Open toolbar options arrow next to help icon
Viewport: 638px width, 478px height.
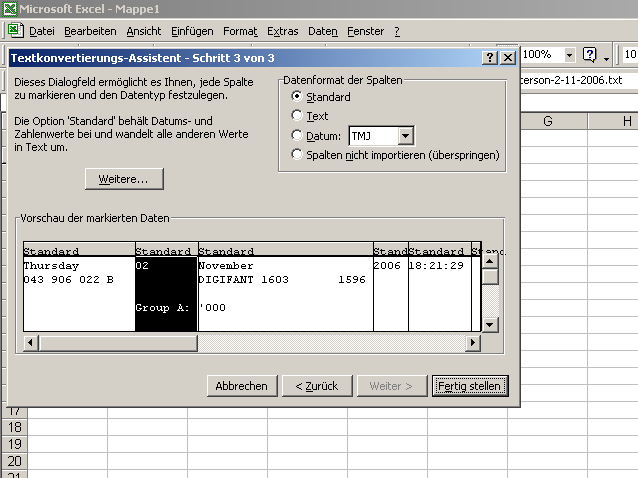[x=606, y=59]
